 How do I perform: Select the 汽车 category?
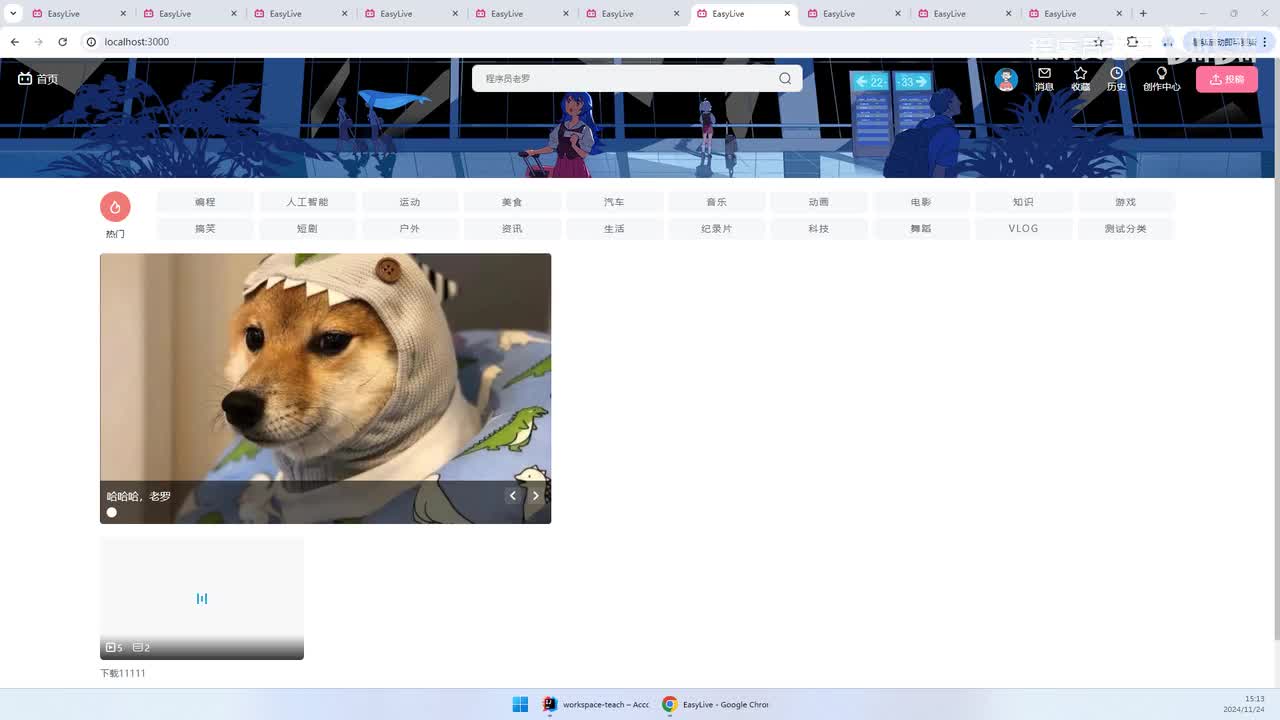[x=614, y=202]
